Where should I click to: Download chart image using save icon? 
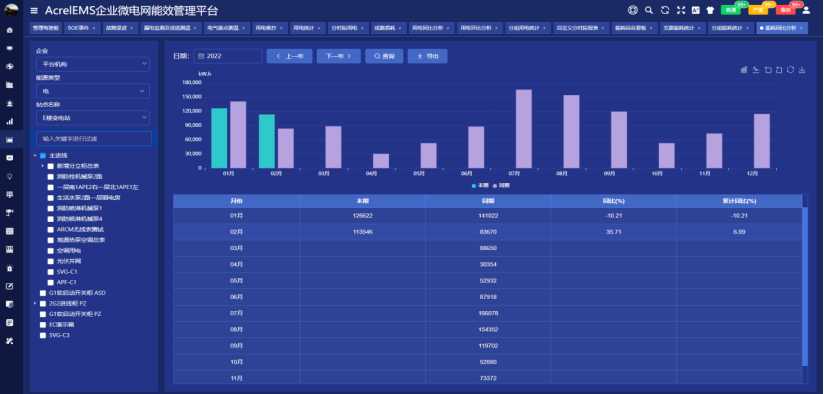point(802,70)
